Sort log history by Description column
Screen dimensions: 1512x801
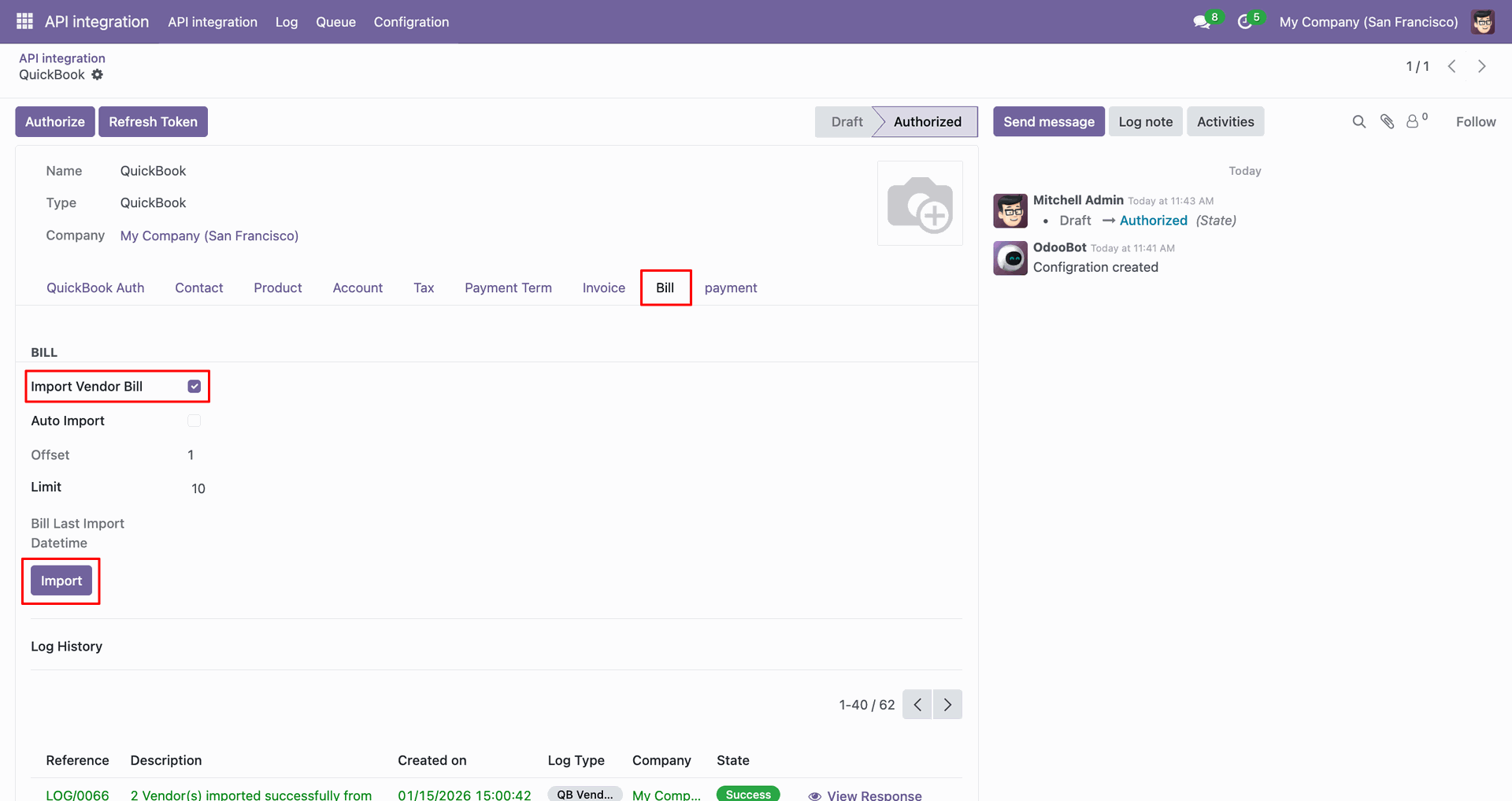[x=166, y=760]
